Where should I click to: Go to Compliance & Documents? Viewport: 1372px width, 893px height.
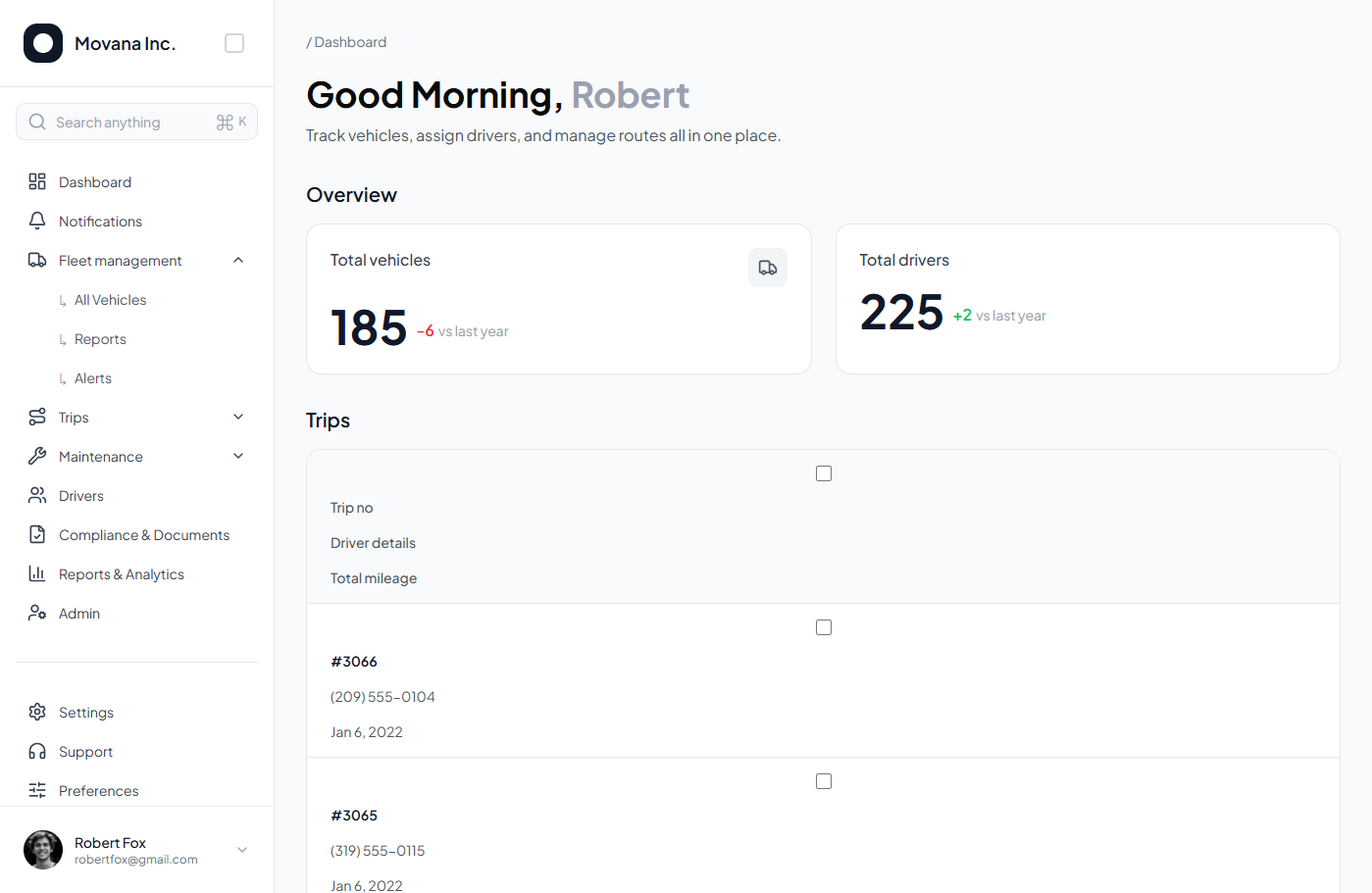(x=144, y=535)
